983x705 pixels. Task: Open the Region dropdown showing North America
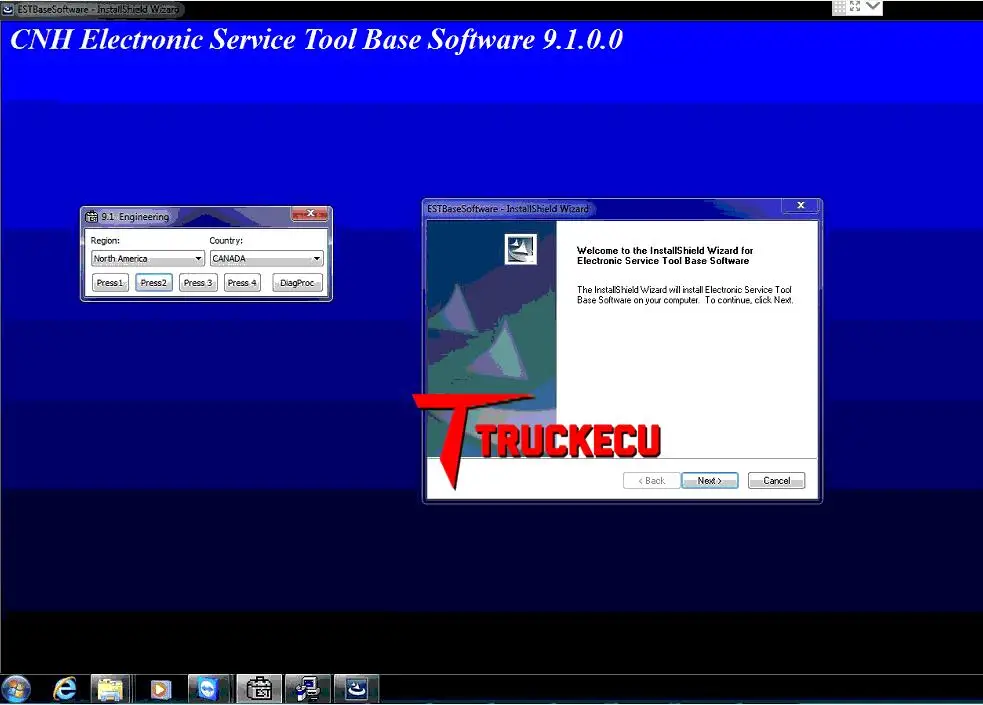tap(147, 258)
